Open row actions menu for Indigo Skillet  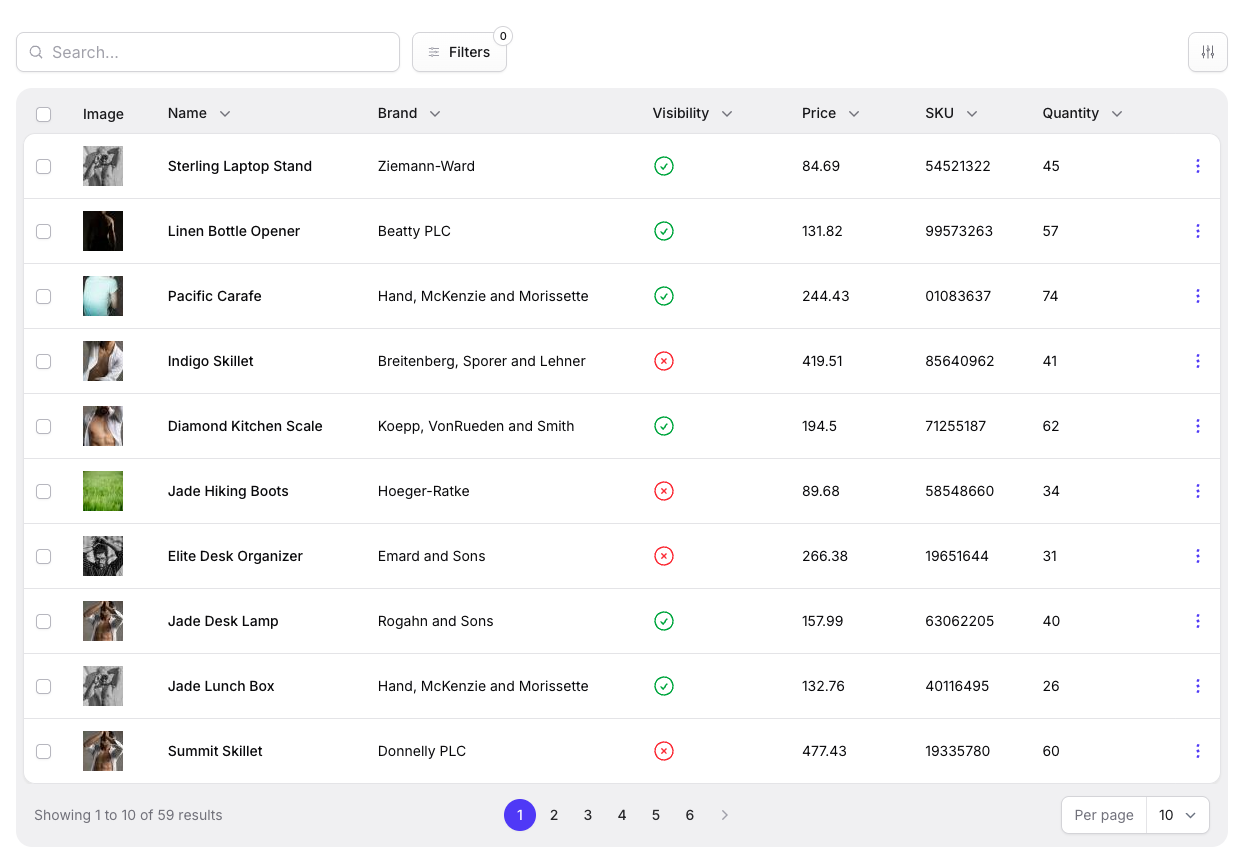pos(1197,361)
